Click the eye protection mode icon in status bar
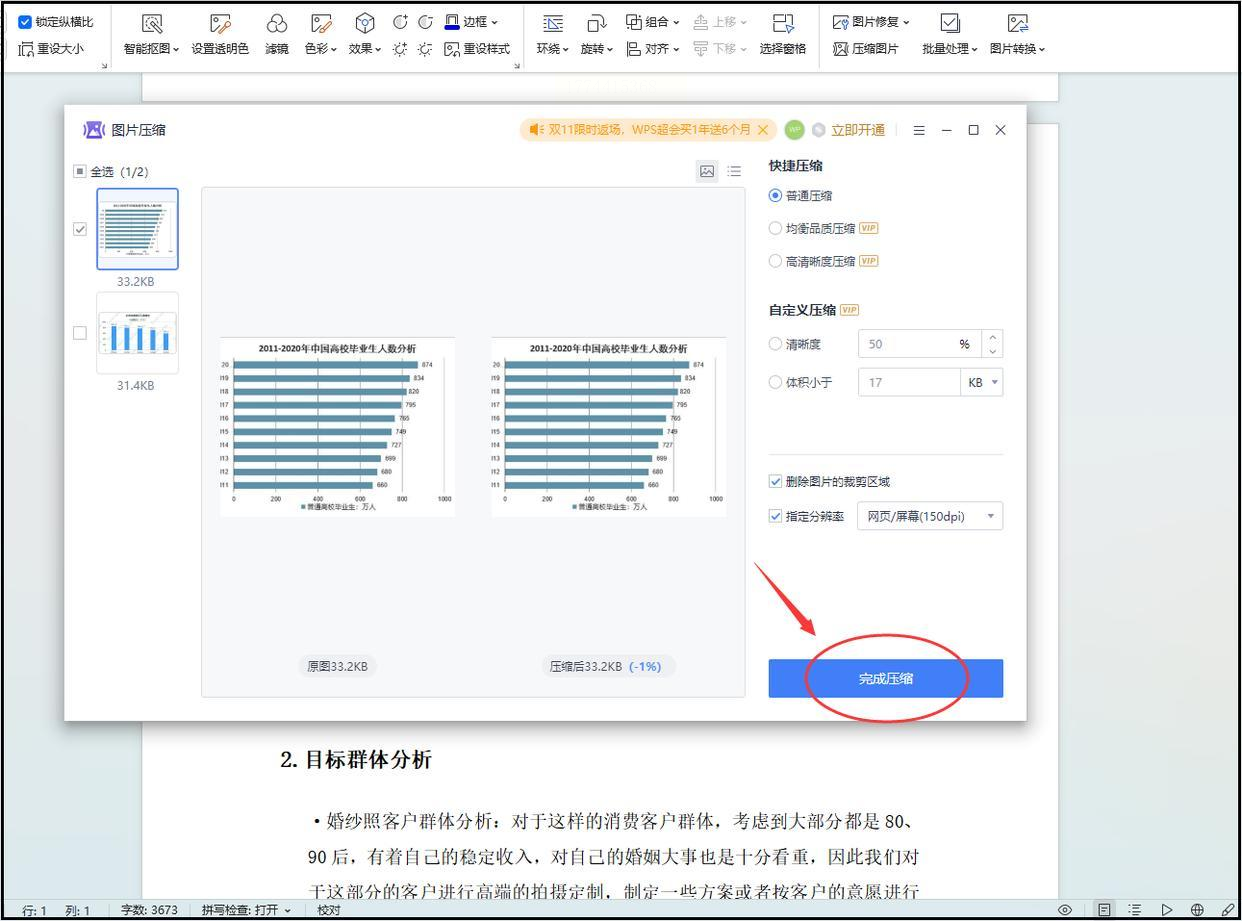This screenshot has width=1242, height=921. point(1065,910)
